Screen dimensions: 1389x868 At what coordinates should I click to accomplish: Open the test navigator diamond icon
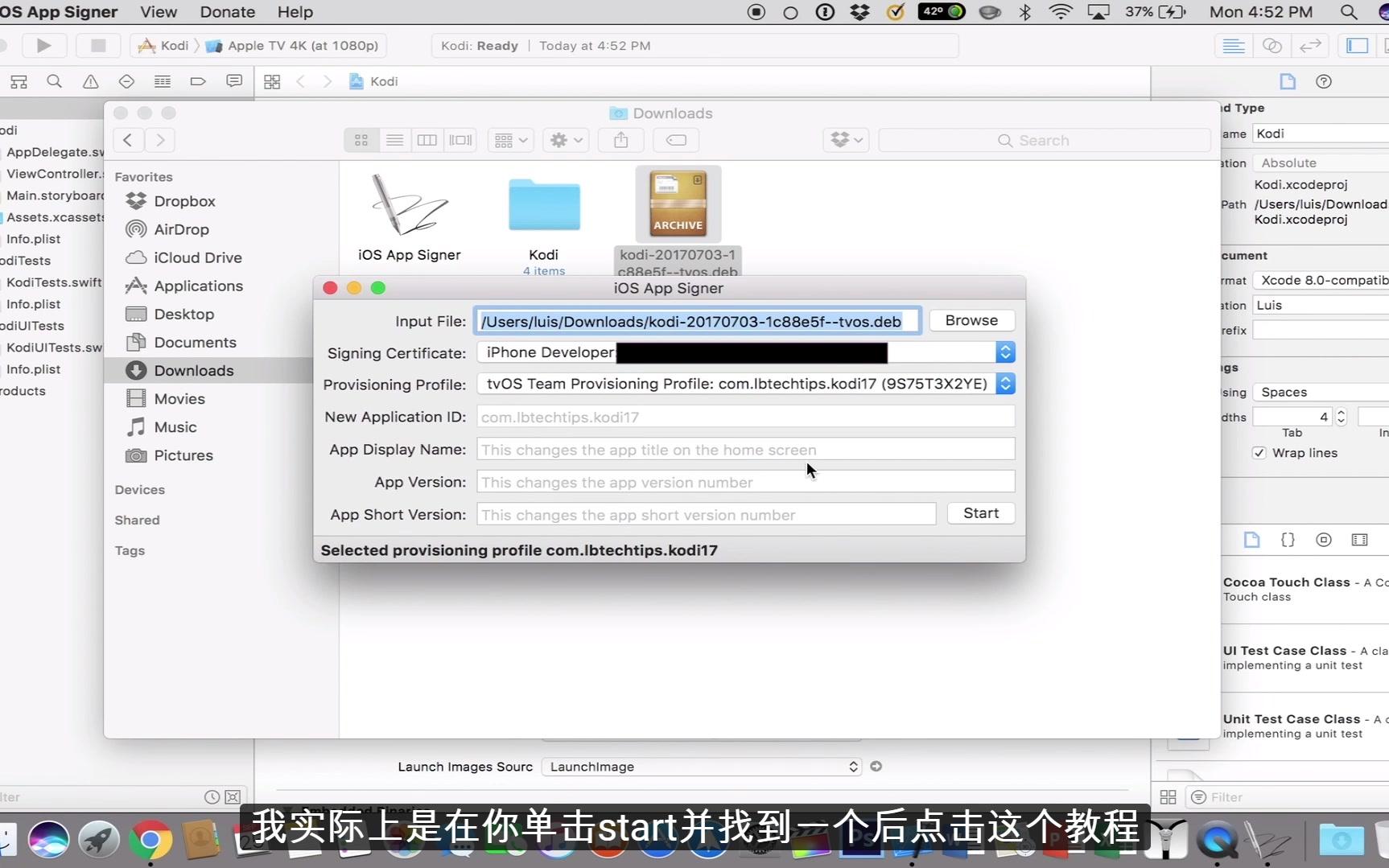(x=126, y=81)
